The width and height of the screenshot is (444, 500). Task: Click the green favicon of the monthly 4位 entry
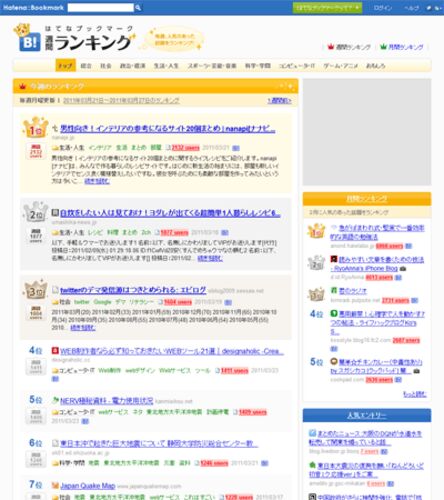click(x=334, y=314)
